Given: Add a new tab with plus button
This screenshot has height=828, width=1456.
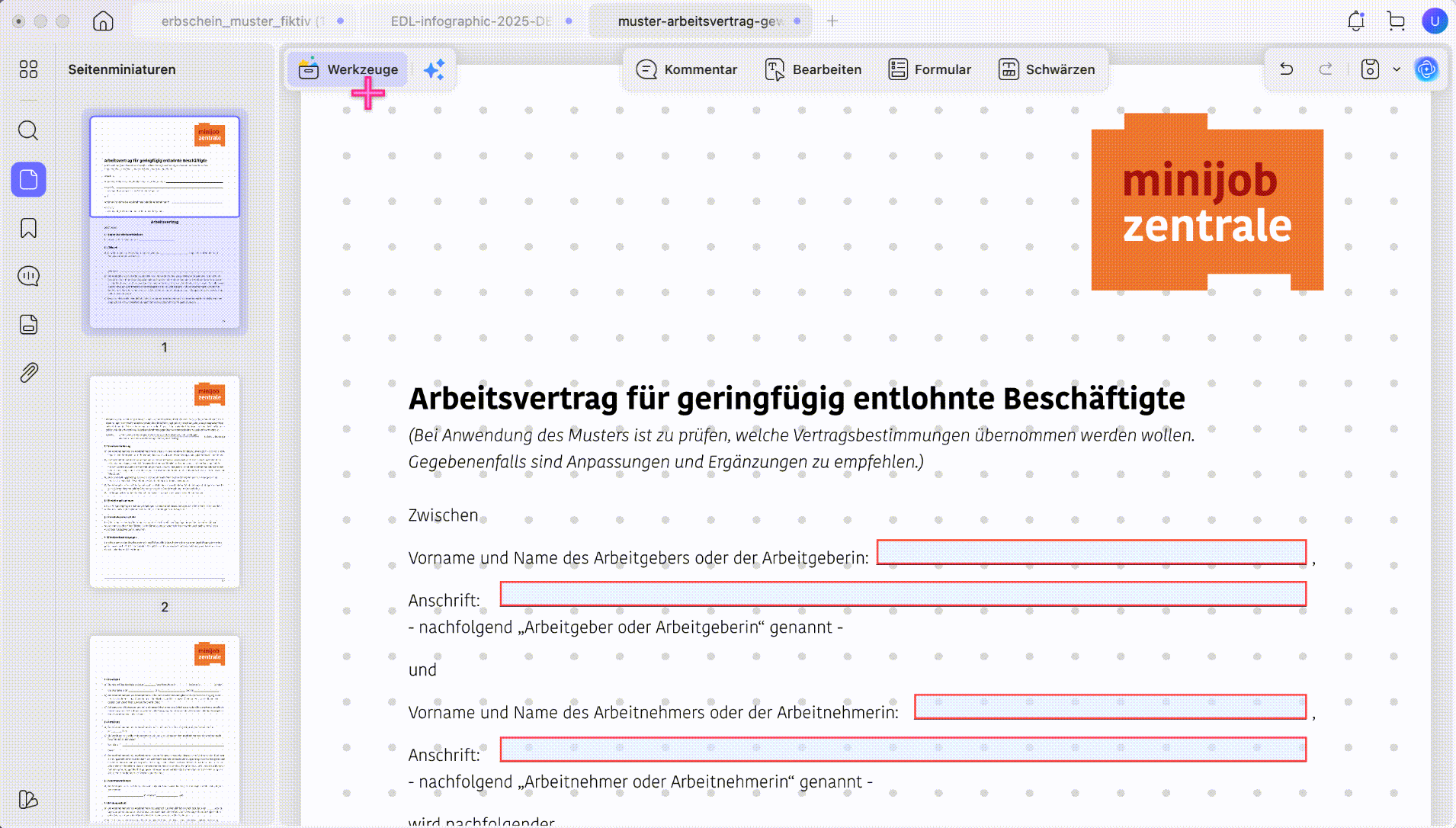Looking at the screenshot, I should tap(832, 21).
